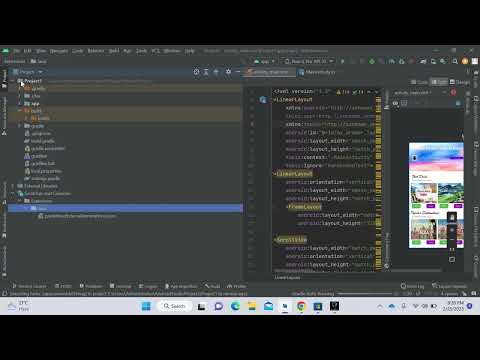This screenshot has height=360, width=480.
Task: Click the Expand All icon in Project panel
Action: click(206, 72)
